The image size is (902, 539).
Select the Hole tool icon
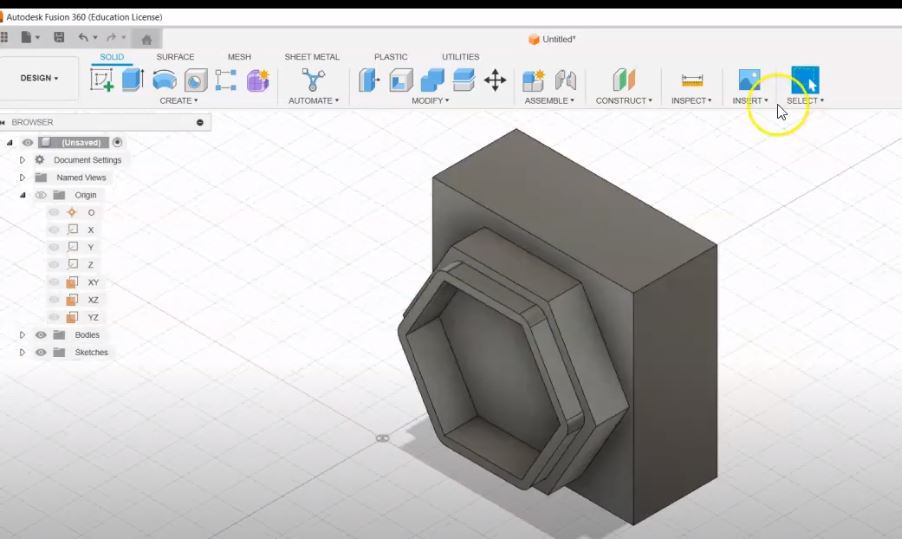pos(196,80)
